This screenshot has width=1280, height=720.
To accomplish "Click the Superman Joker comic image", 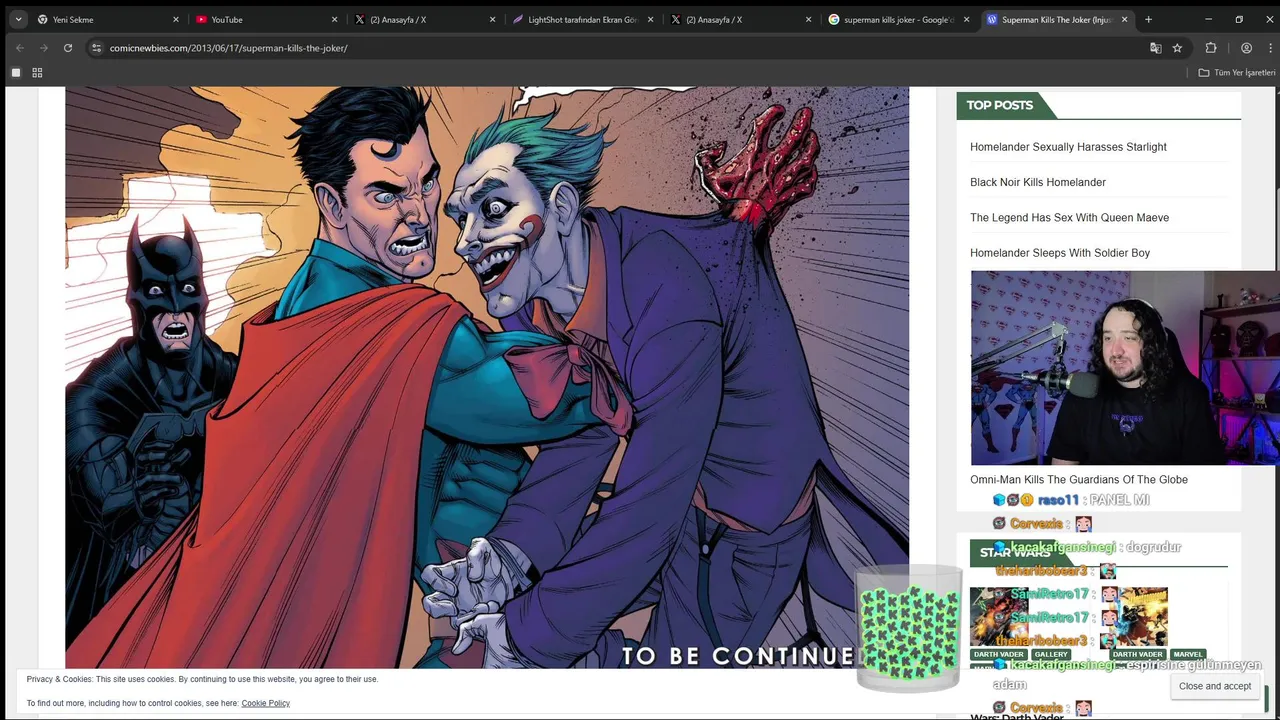I will click(487, 377).
